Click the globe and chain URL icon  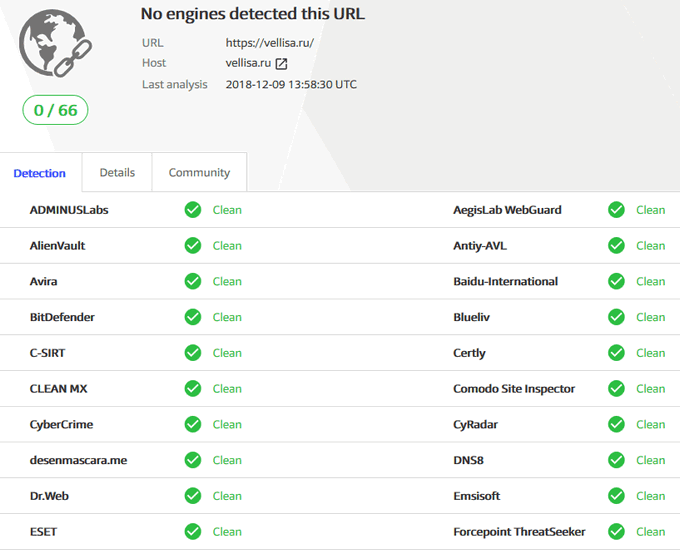[56, 43]
